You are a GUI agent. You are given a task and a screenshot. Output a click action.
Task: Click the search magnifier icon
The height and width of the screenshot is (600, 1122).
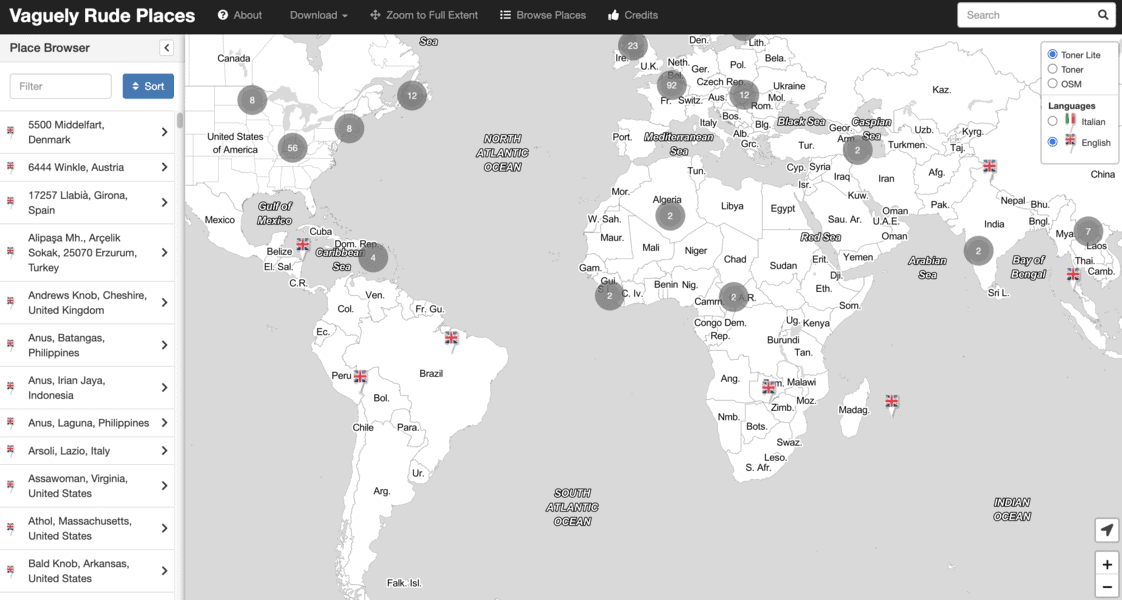1103,15
